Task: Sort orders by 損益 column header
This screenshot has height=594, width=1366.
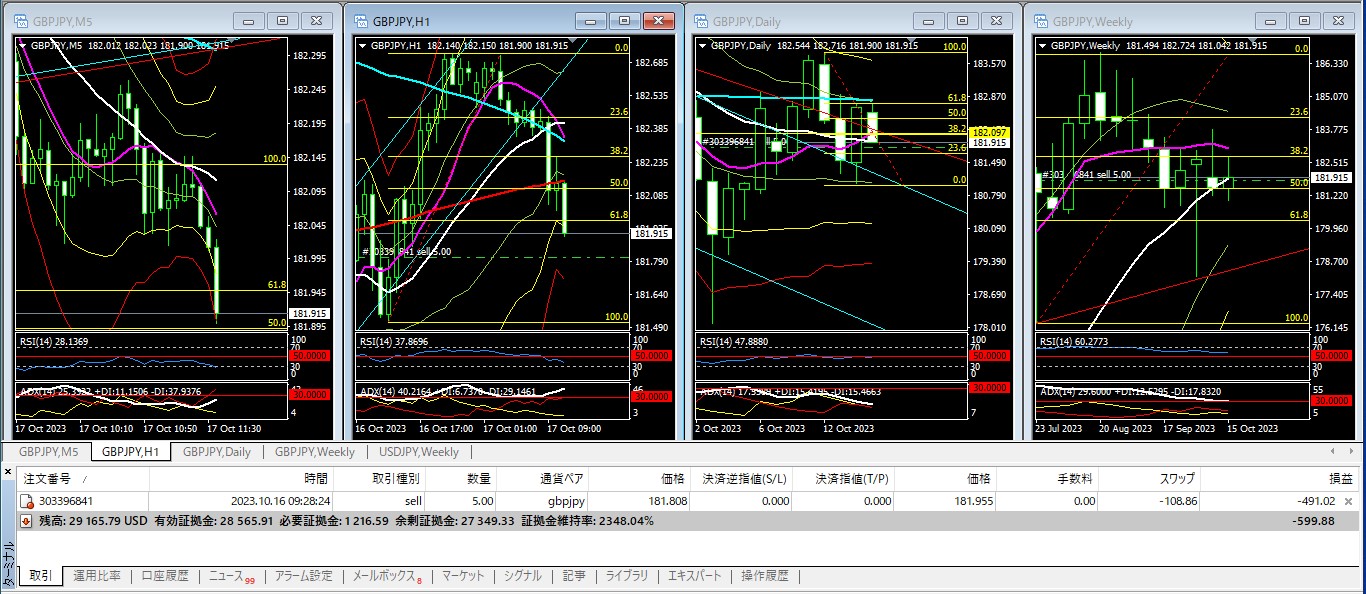Action: click(1341, 479)
